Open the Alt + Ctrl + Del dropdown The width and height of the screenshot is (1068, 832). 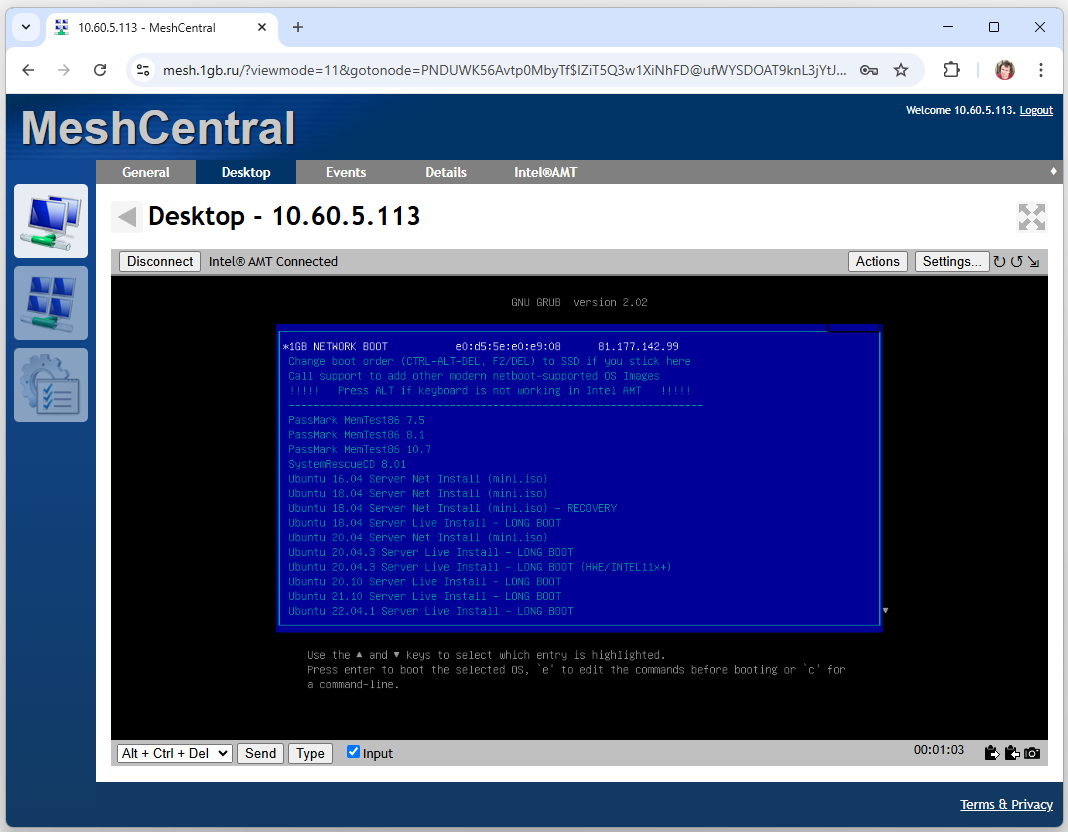pos(175,753)
